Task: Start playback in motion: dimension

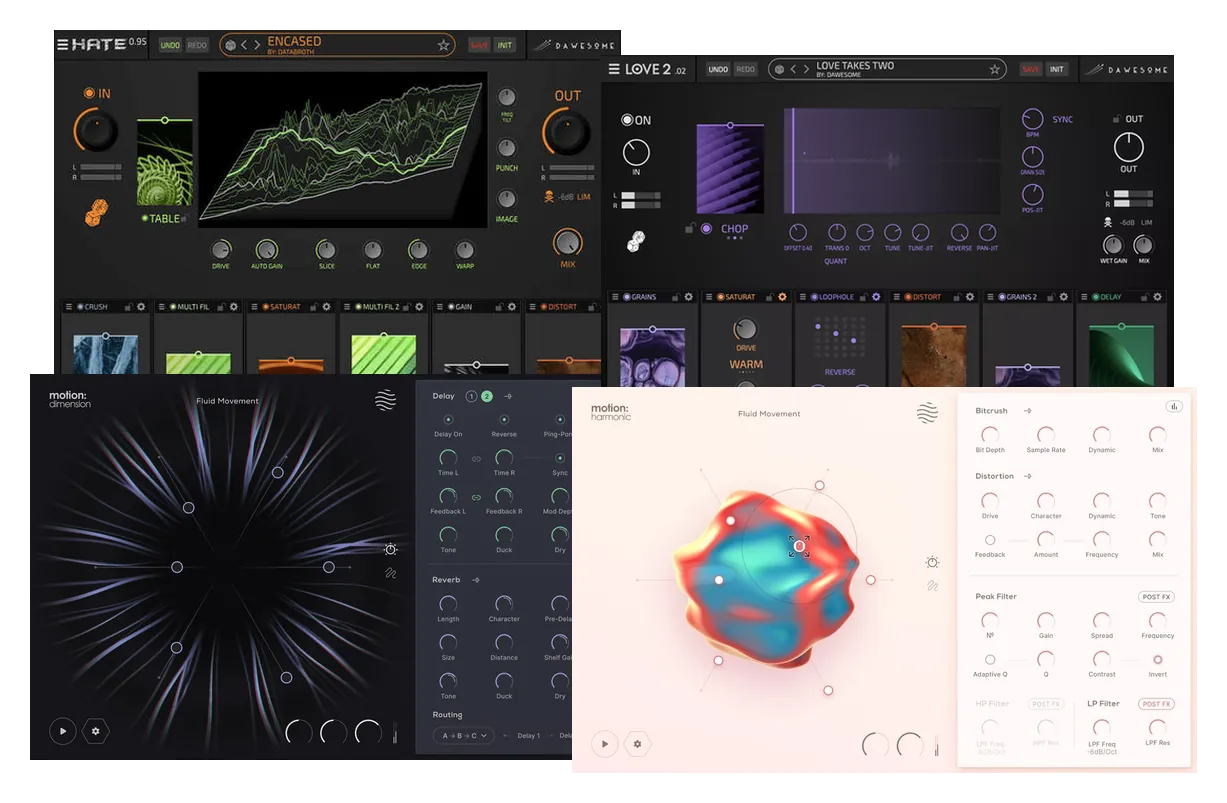Action: tap(62, 731)
